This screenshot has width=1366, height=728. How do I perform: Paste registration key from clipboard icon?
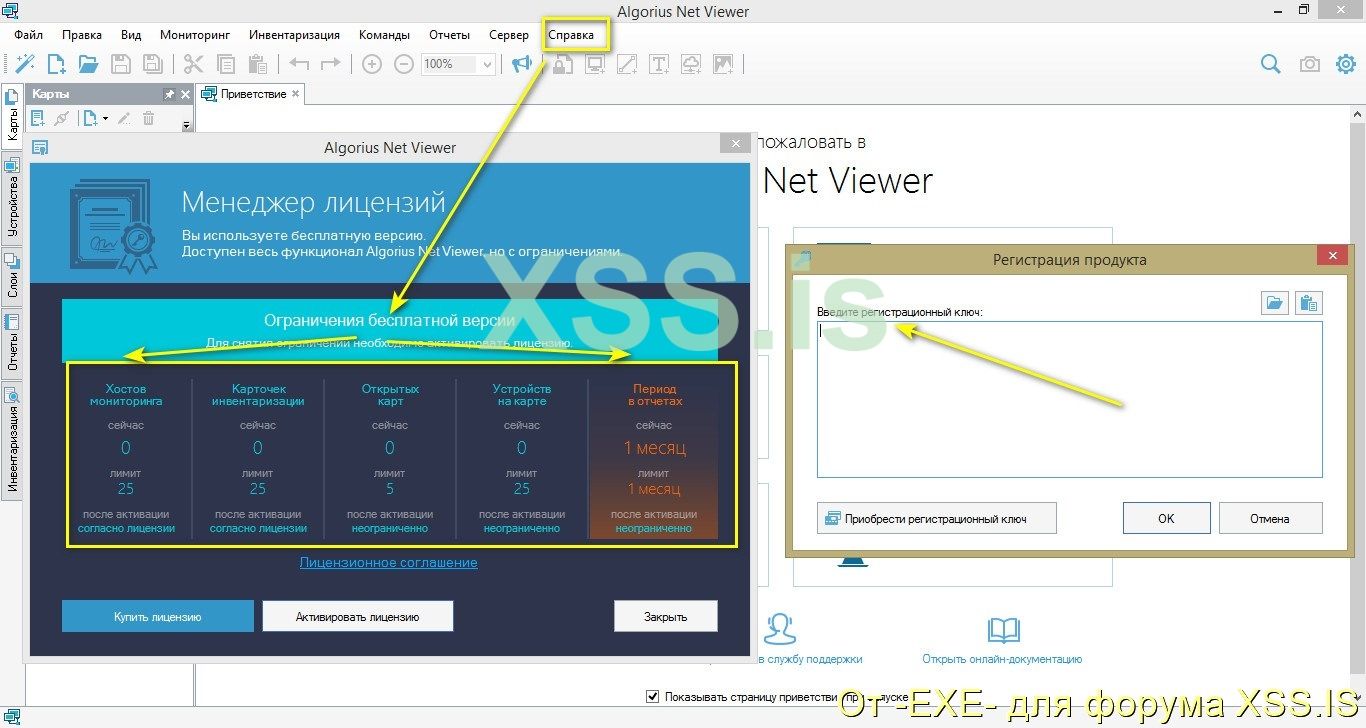tap(1309, 303)
